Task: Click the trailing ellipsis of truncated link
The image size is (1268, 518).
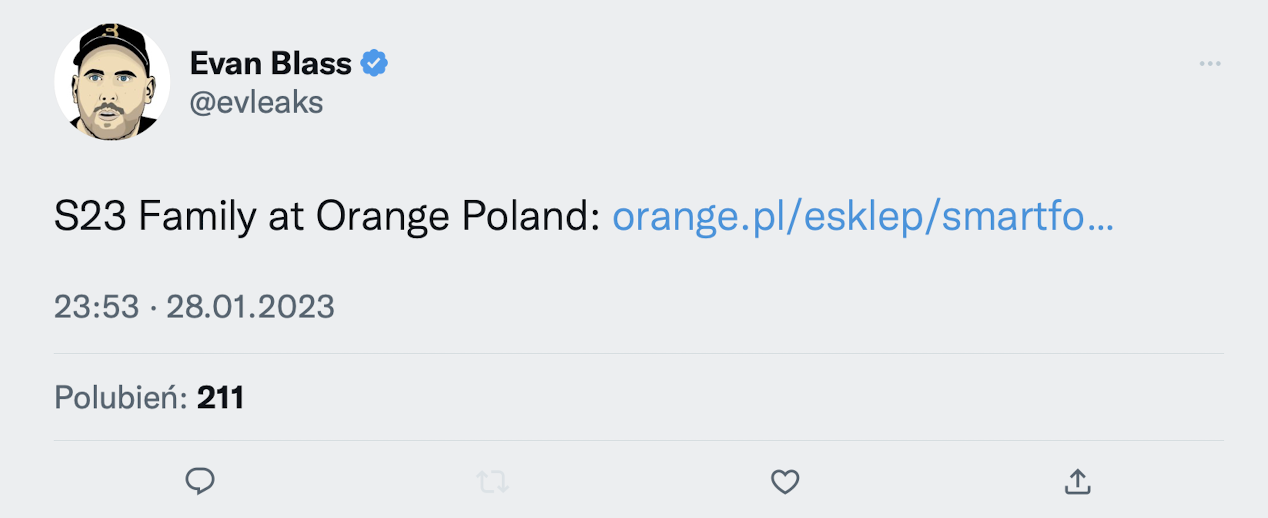Action: (1099, 218)
